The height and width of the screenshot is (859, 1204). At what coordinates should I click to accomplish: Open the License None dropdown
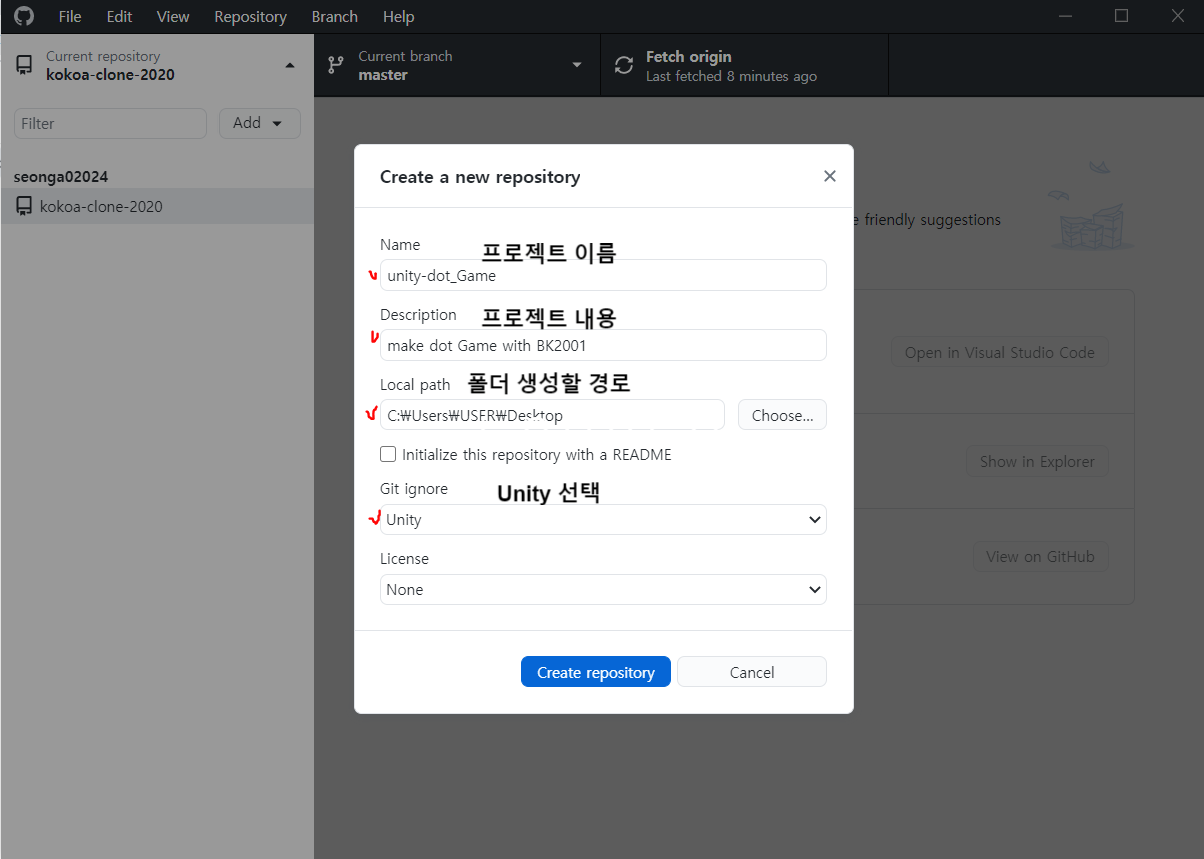point(603,590)
